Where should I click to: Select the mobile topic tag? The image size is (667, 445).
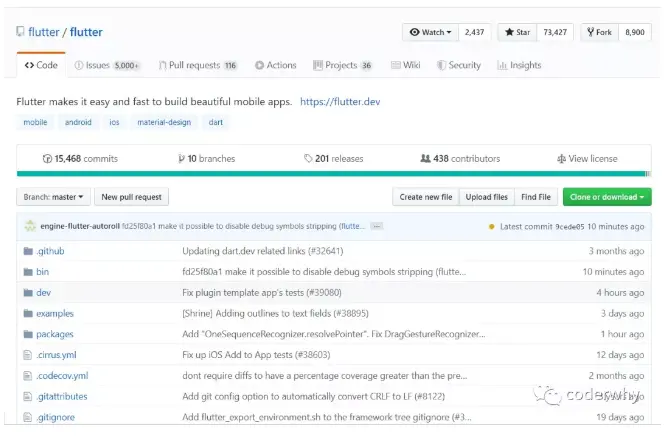click(x=35, y=122)
